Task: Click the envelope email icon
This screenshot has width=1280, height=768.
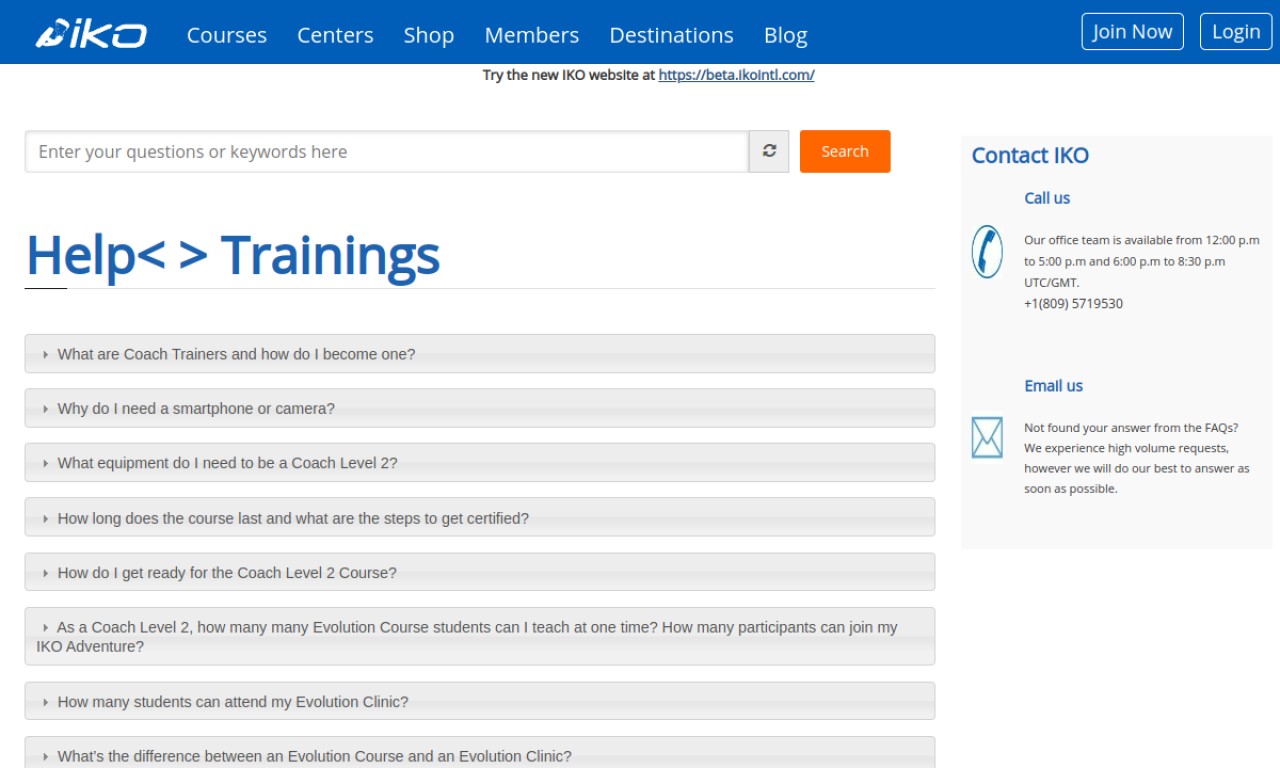Action: pos(987,438)
